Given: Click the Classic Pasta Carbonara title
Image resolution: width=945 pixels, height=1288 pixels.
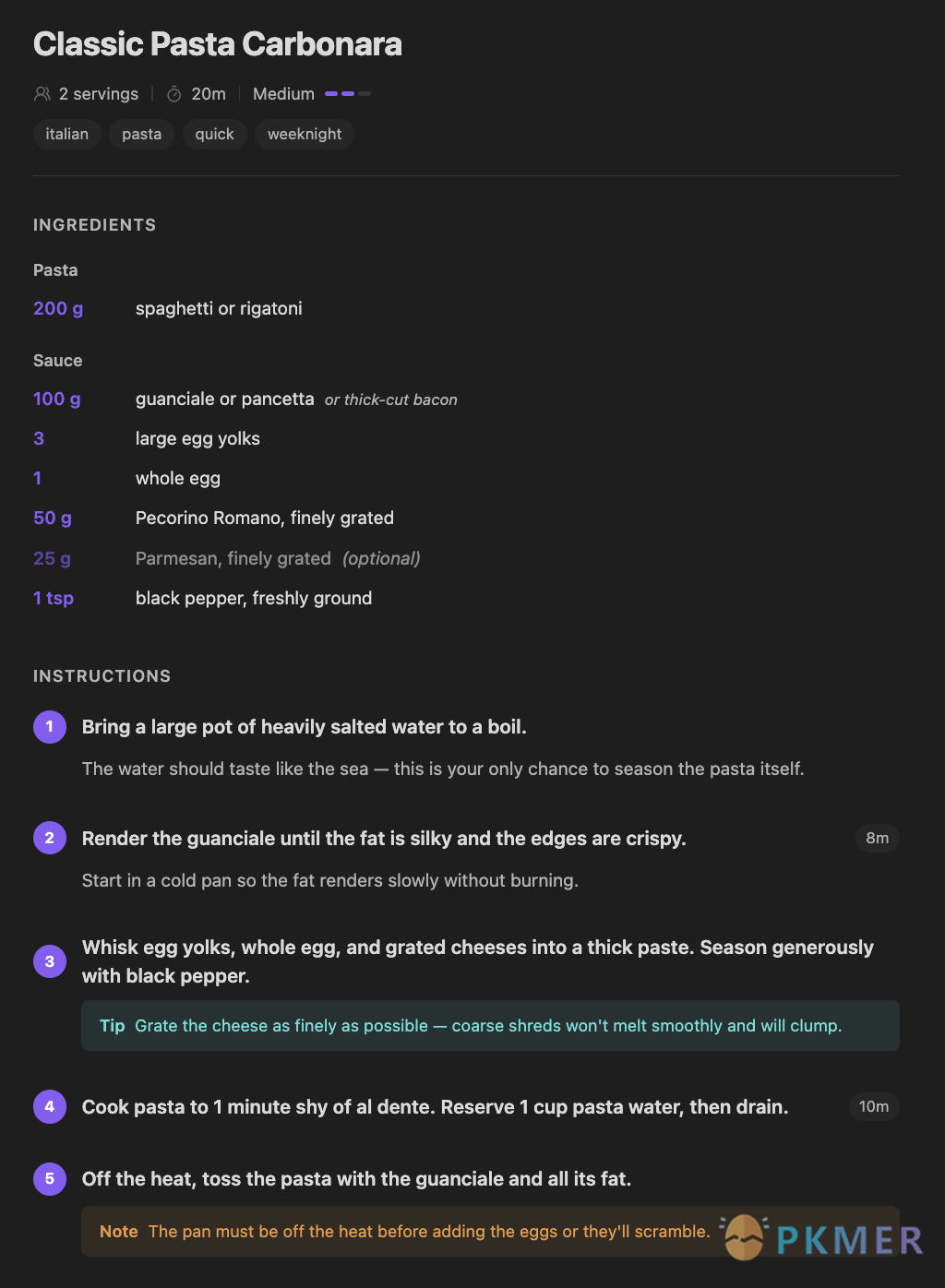Looking at the screenshot, I should click(x=218, y=44).
